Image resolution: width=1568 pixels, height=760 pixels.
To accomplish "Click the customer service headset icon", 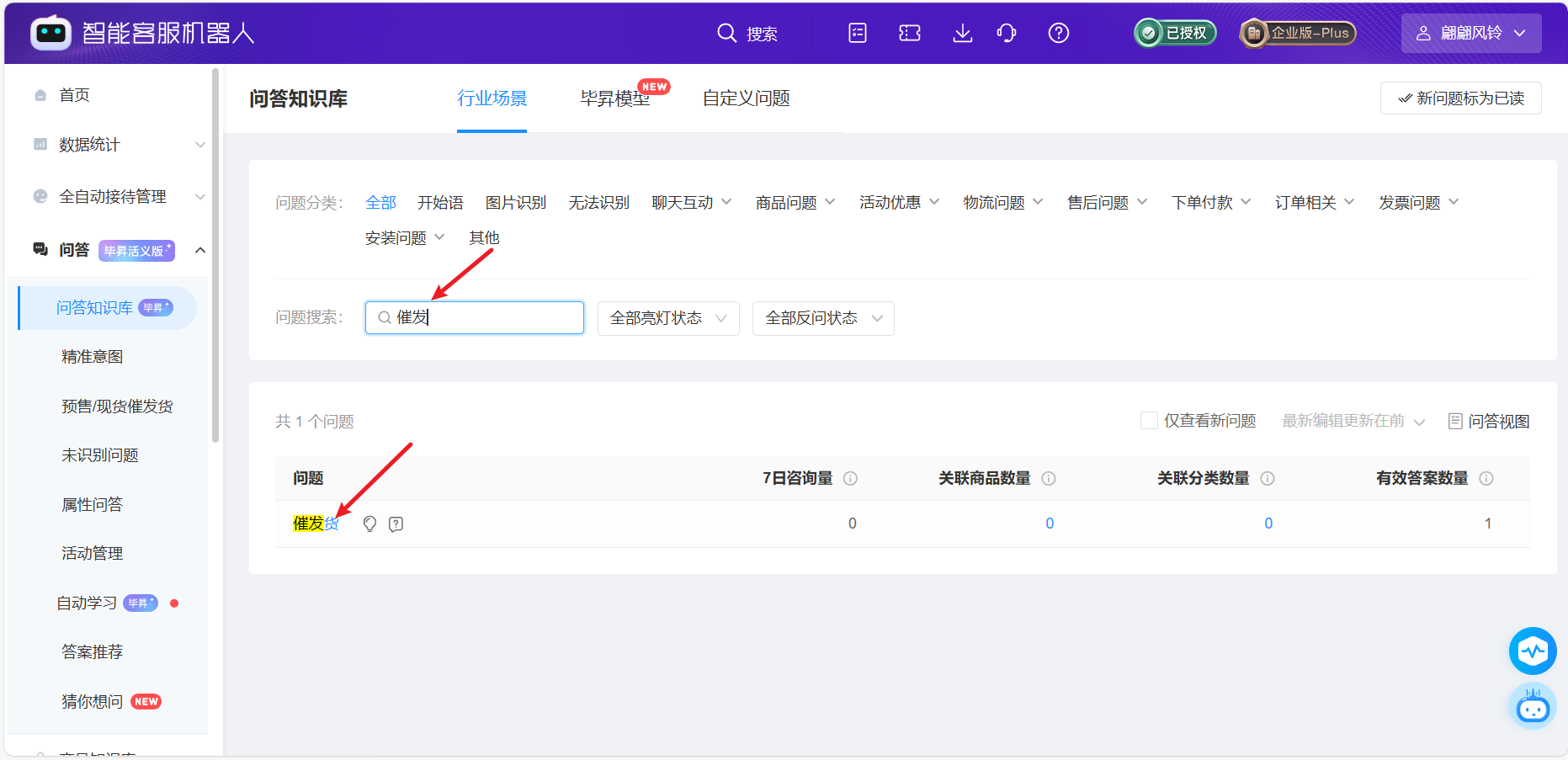I will pos(1007,33).
